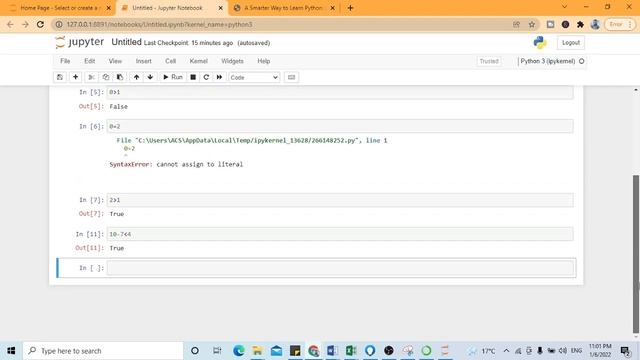Image resolution: width=640 pixels, height=360 pixels.
Task: Close the Untitled Jupyter Notebook tab
Action: (x=220, y=8)
